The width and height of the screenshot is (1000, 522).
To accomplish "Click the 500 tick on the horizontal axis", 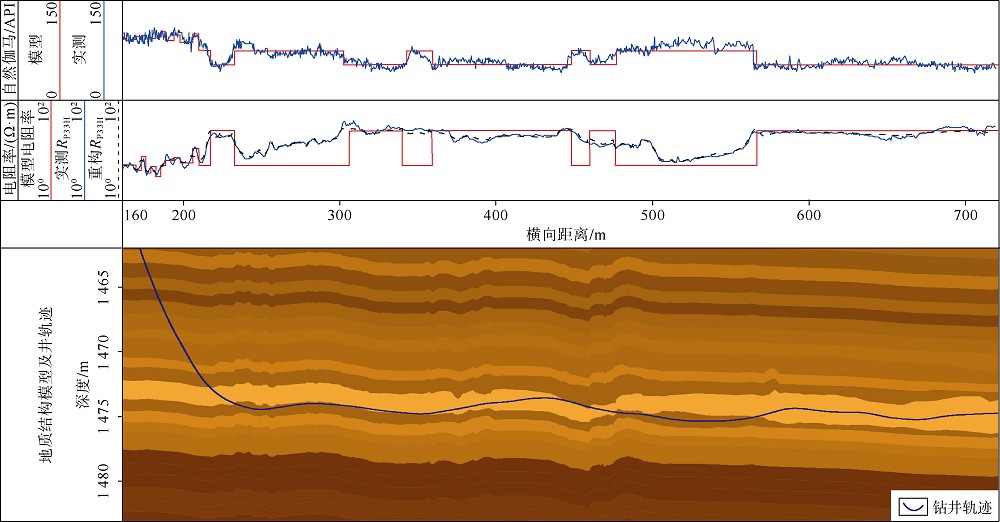I will (x=652, y=216).
